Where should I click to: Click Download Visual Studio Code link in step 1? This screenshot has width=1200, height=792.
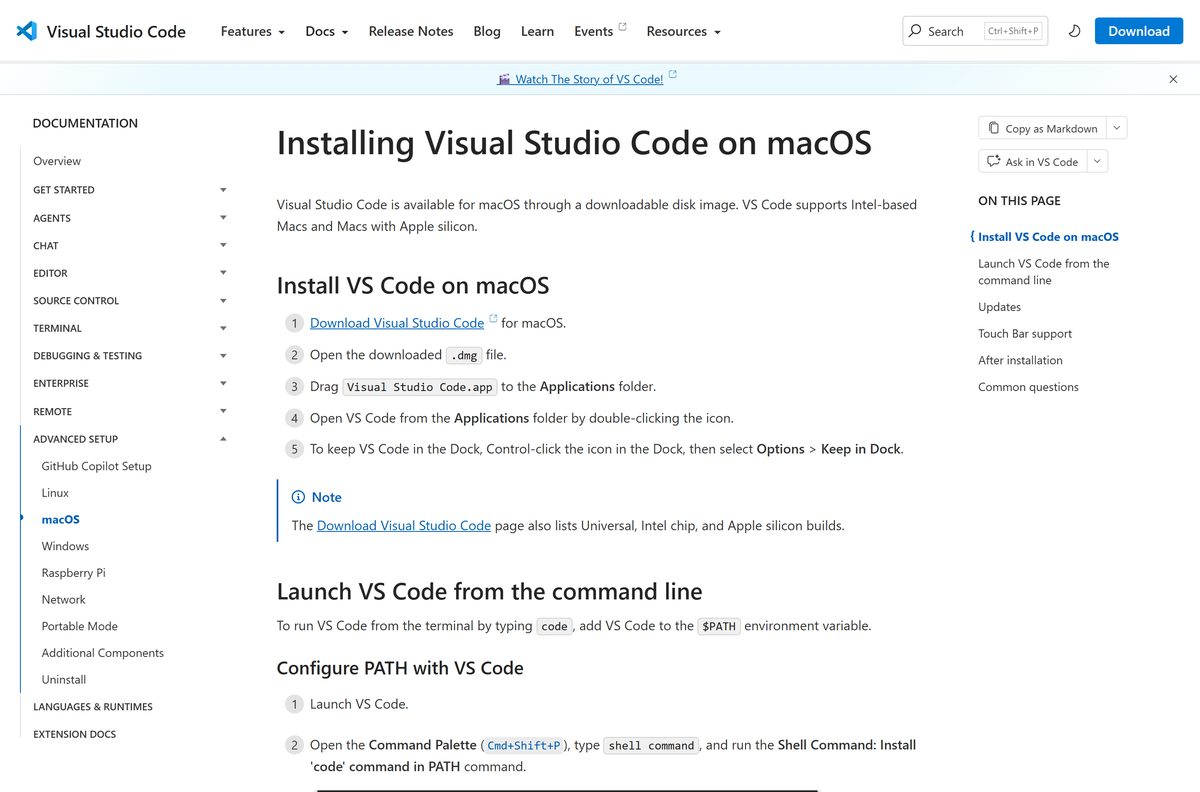[397, 323]
